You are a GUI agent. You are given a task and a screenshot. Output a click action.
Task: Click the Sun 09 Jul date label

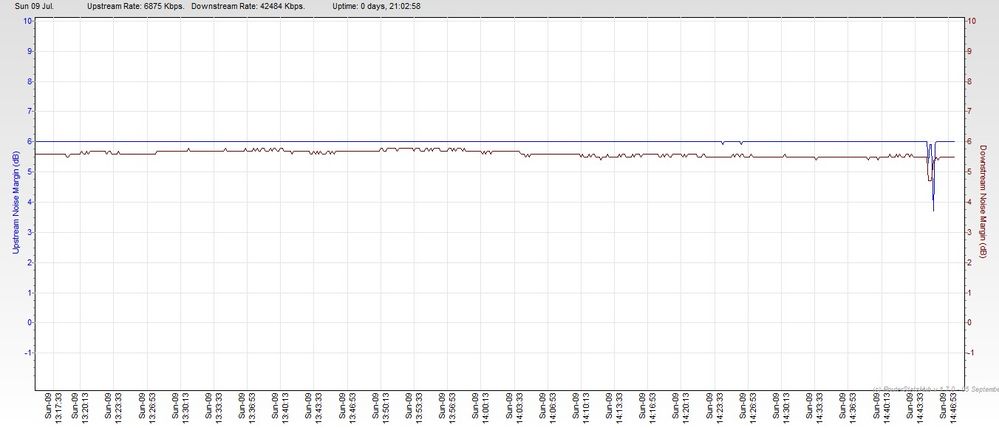(34, 6)
